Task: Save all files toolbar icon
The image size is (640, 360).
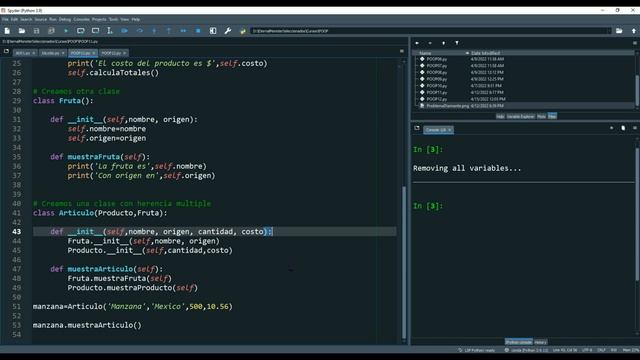Action: (x=51, y=31)
